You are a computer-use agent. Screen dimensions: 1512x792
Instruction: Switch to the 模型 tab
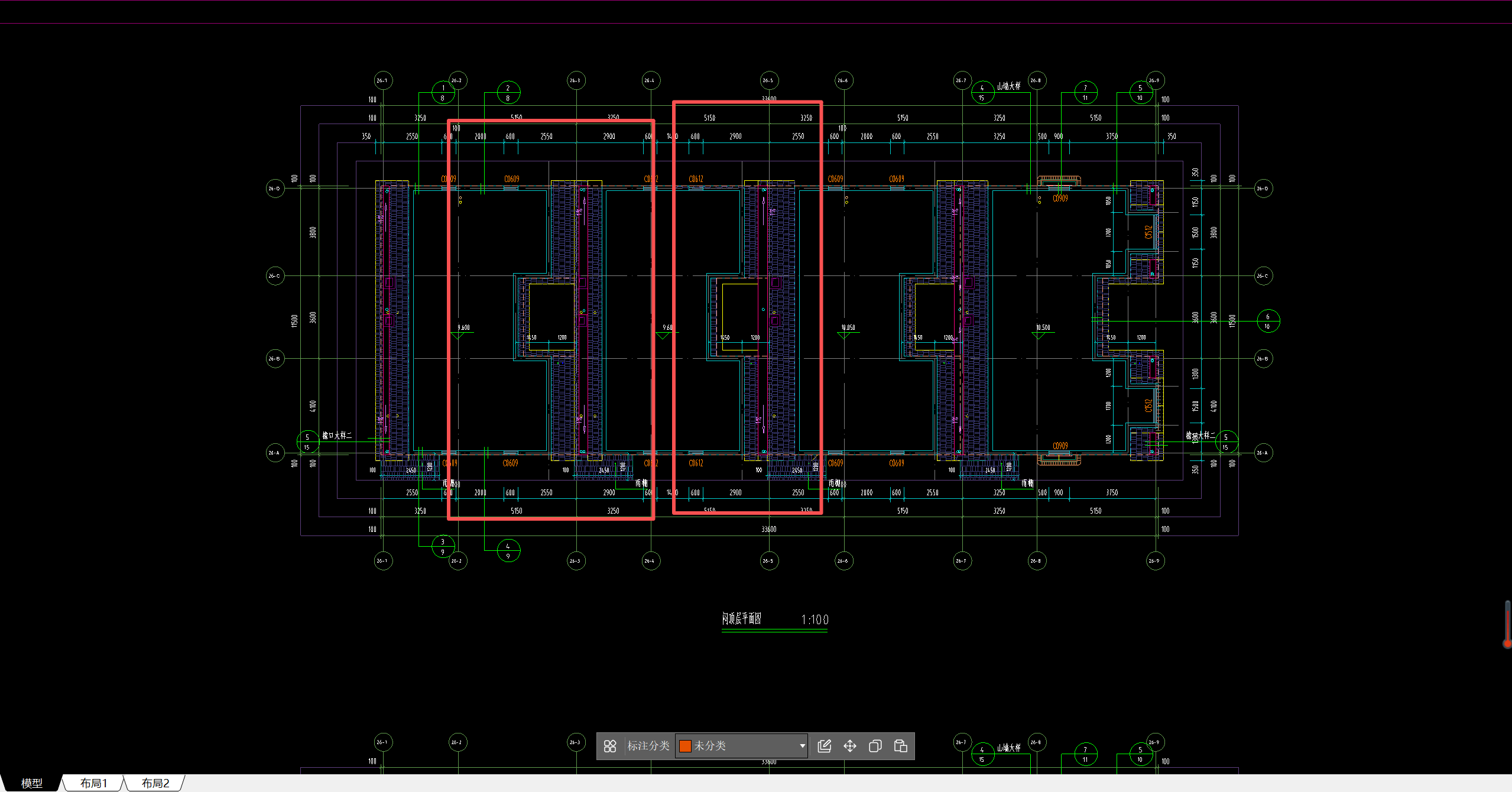click(x=32, y=783)
